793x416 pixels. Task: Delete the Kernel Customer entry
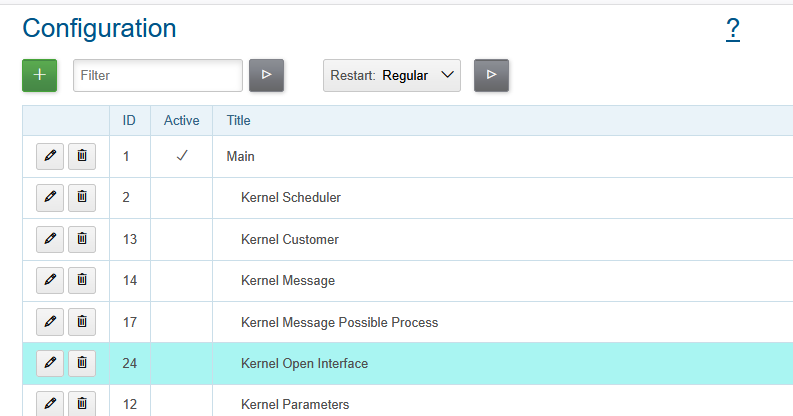pos(82,239)
